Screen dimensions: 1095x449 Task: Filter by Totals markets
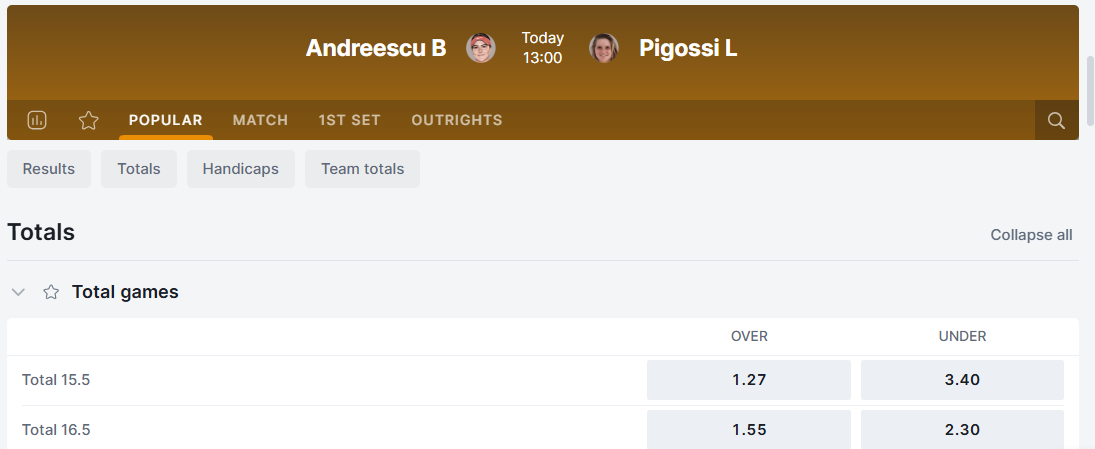click(x=138, y=169)
